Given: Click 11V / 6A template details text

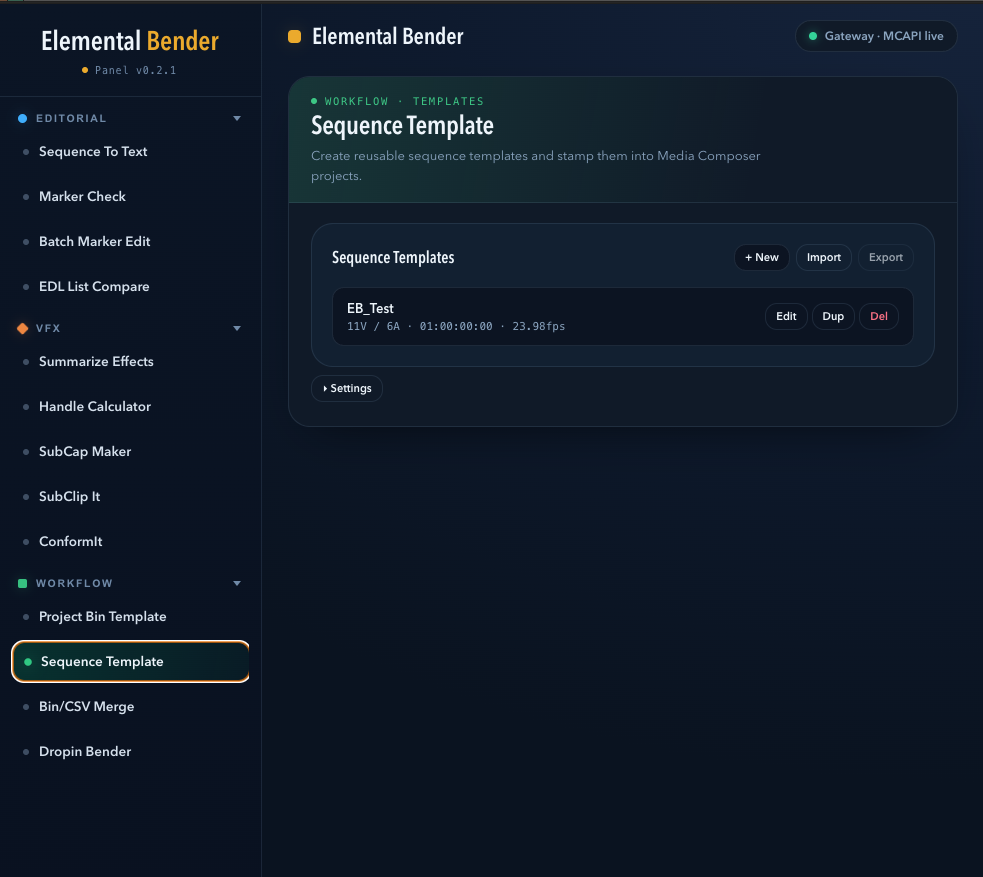Looking at the screenshot, I should tap(456, 327).
